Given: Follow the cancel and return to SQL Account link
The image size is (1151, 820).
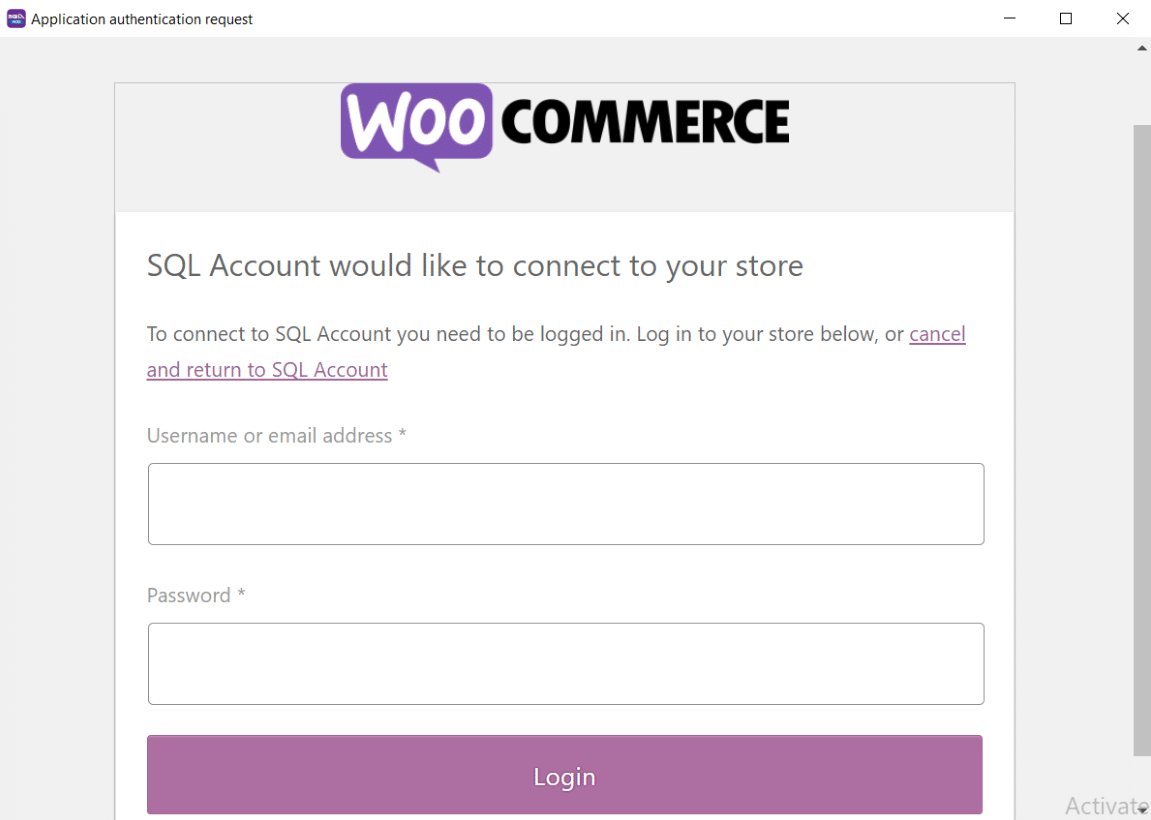Looking at the screenshot, I should point(267,370).
